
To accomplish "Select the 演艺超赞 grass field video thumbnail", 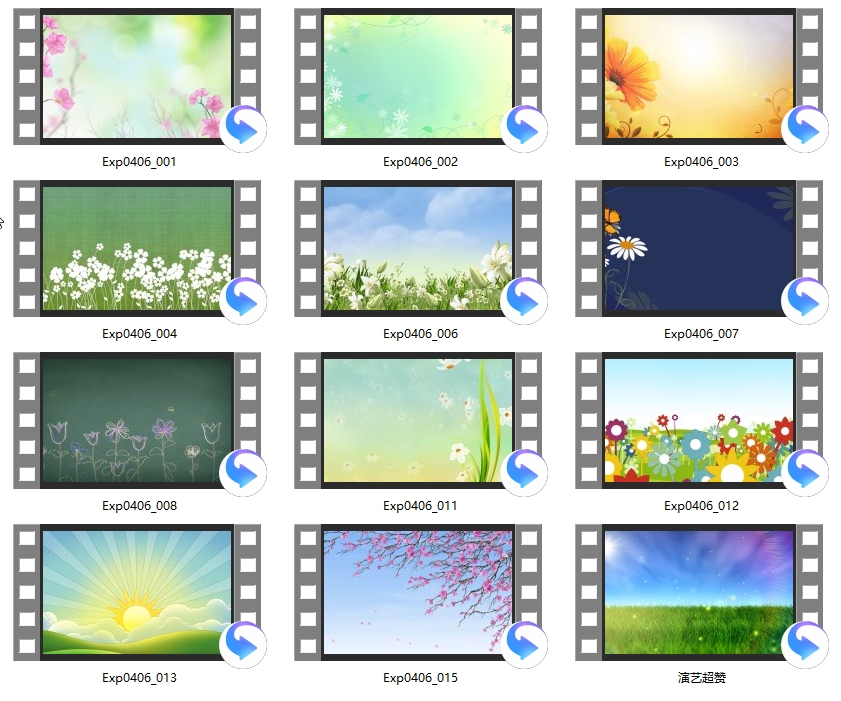I will (x=699, y=593).
